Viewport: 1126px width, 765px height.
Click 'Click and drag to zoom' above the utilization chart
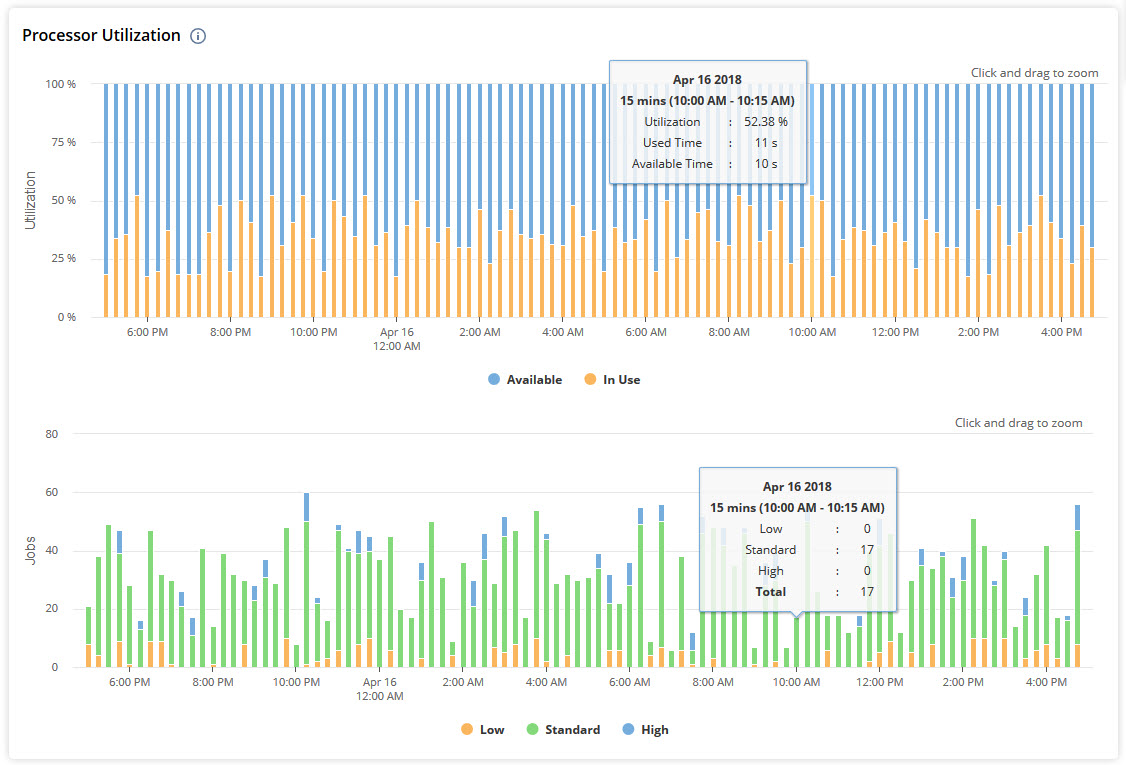1034,73
